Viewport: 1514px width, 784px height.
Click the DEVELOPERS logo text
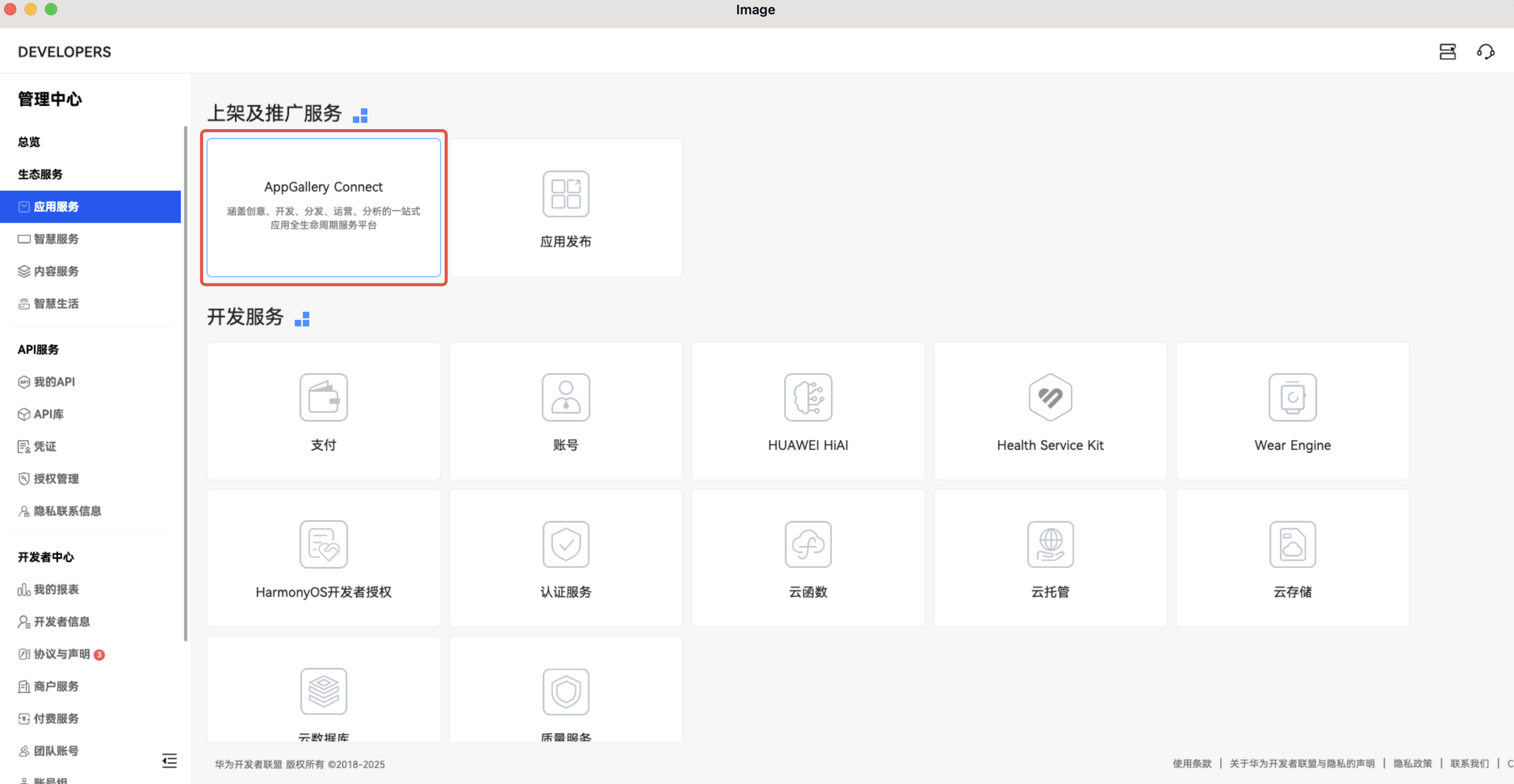(64, 52)
